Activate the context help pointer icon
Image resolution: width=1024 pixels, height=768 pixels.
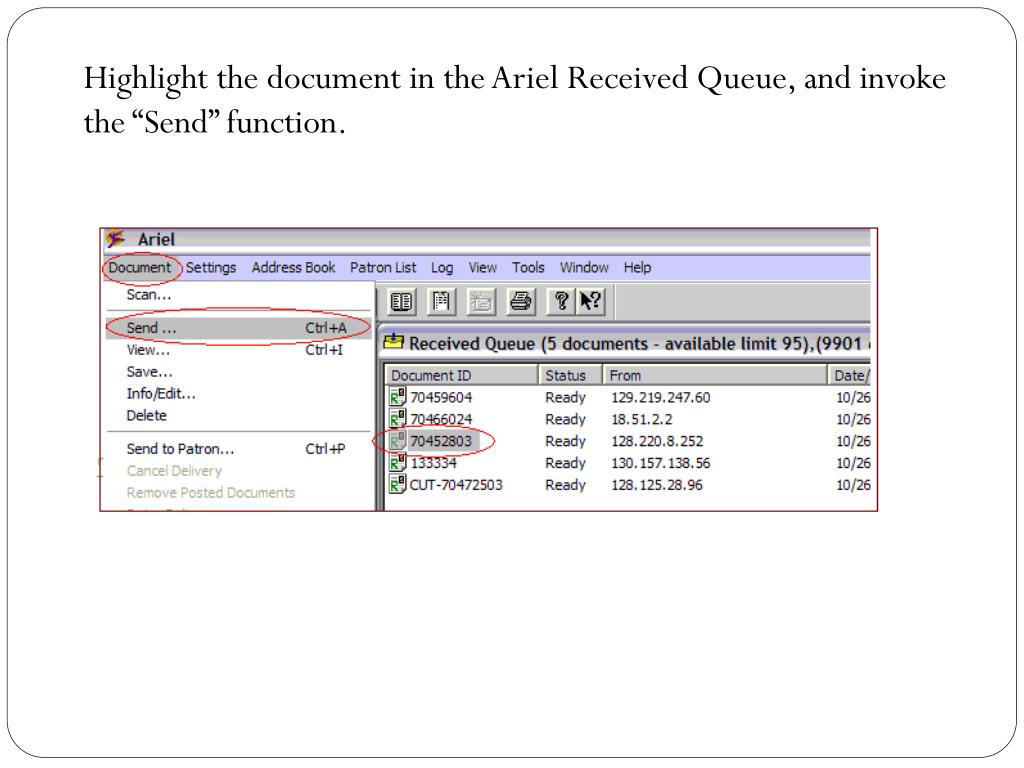point(590,302)
